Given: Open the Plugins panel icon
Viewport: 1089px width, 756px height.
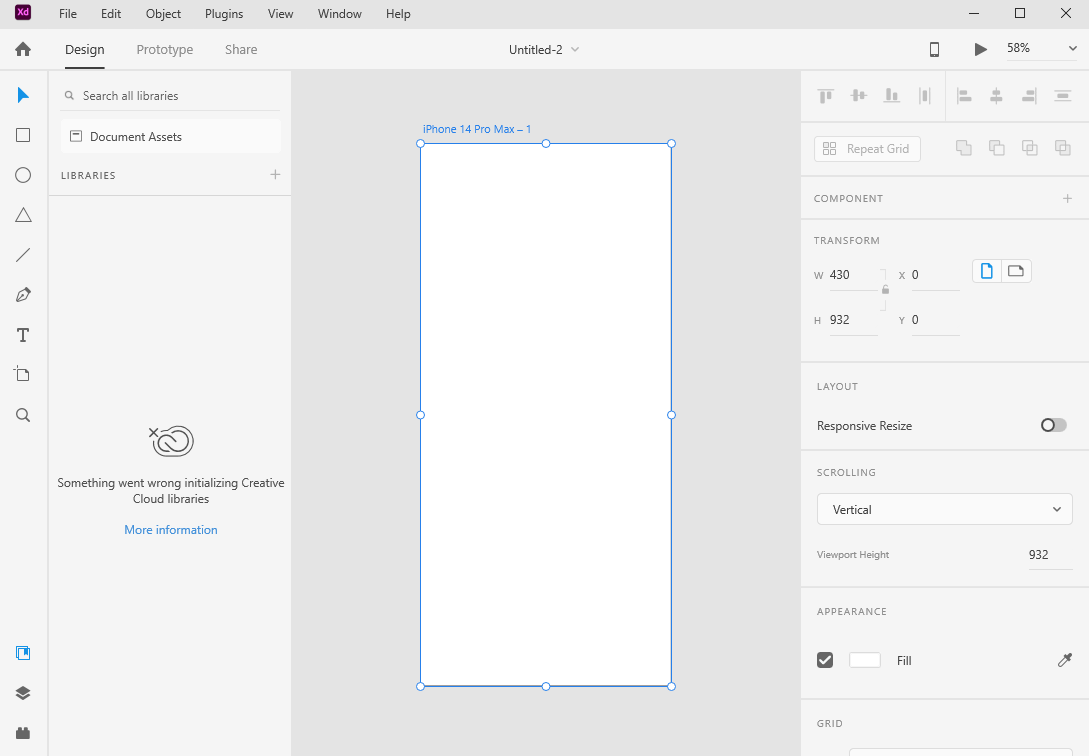Looking at the screenshot, I should coord(23,733).
